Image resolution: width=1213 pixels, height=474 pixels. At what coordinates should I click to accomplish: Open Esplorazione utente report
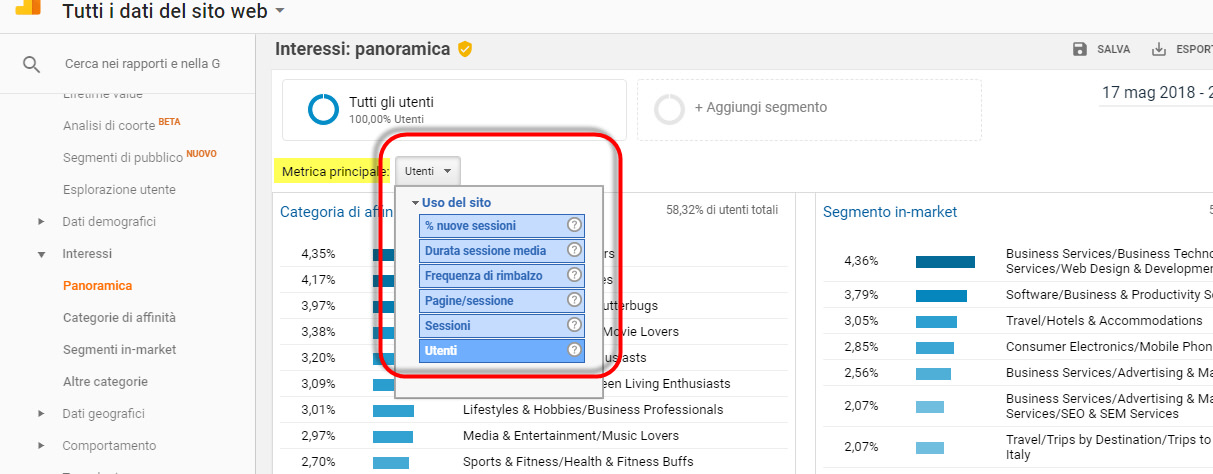click(x=119, y=189)
